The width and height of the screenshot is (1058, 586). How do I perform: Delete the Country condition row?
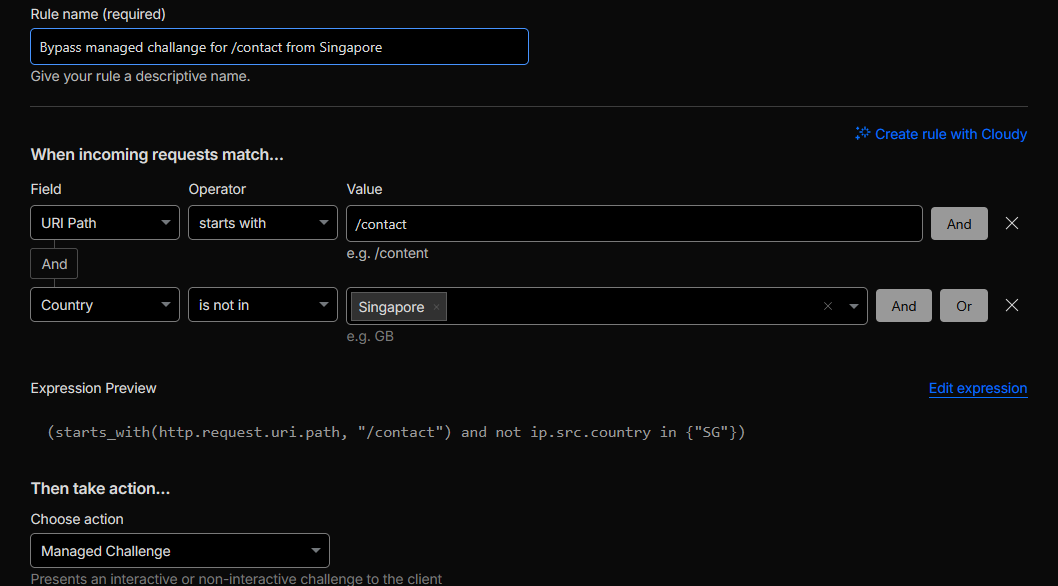pos(1011,305)
